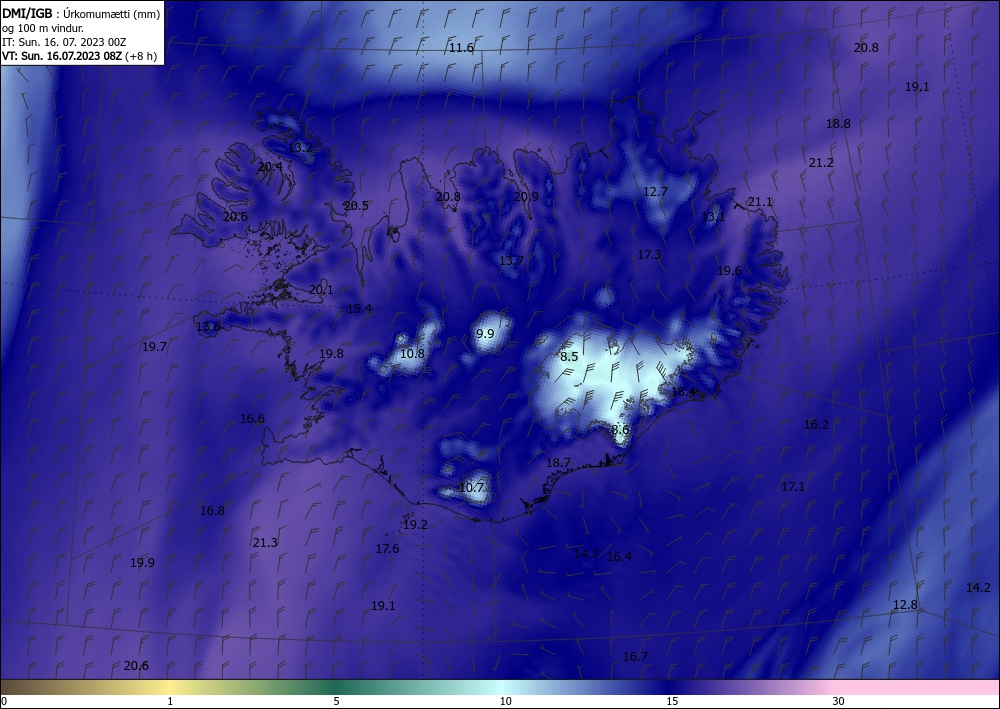Select the map value 14.2
This screenshot has width=1000, height=709.
978,588
